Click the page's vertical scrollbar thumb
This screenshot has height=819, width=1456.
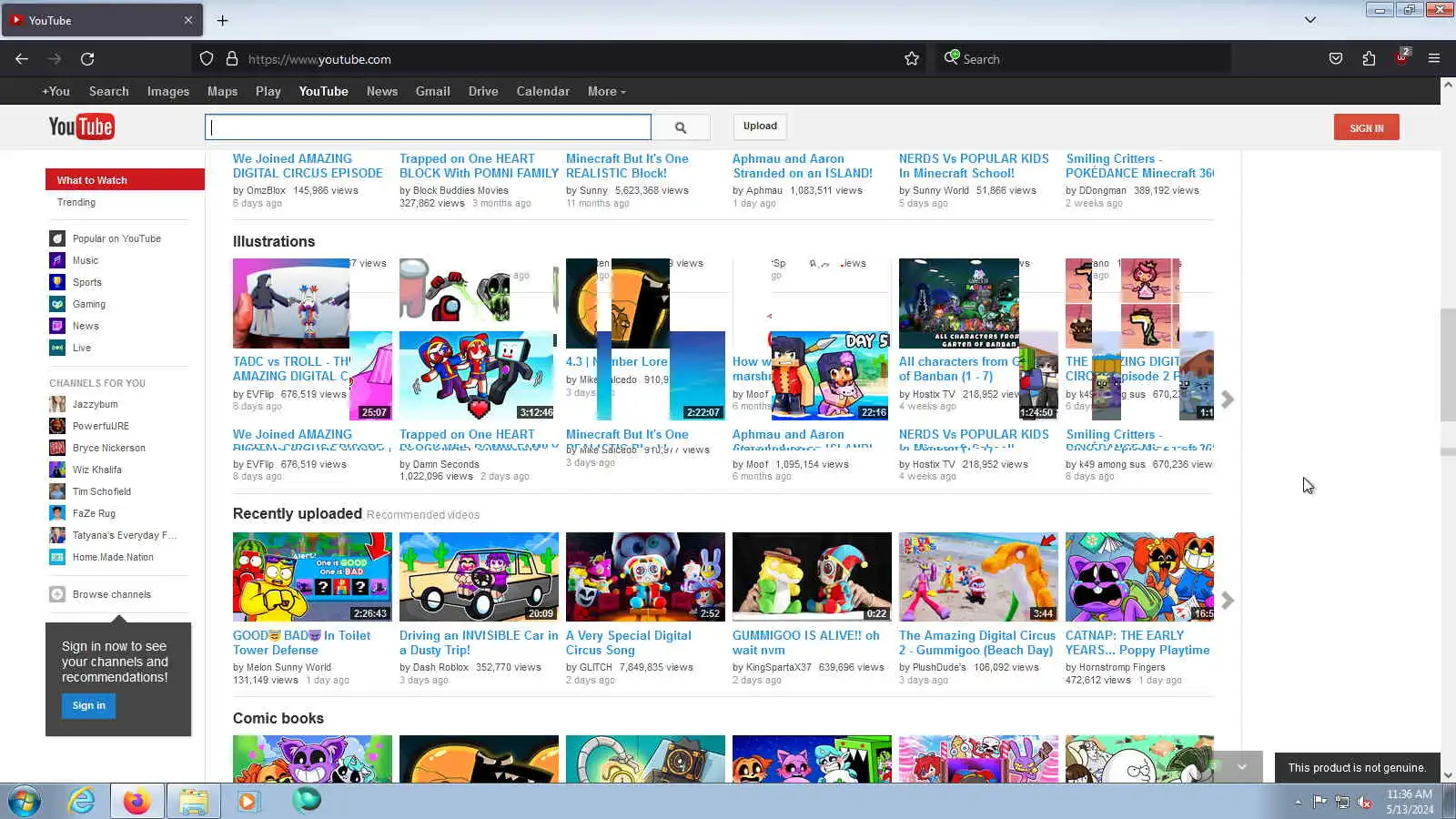pyautogui.click(x=1448, y=365)
